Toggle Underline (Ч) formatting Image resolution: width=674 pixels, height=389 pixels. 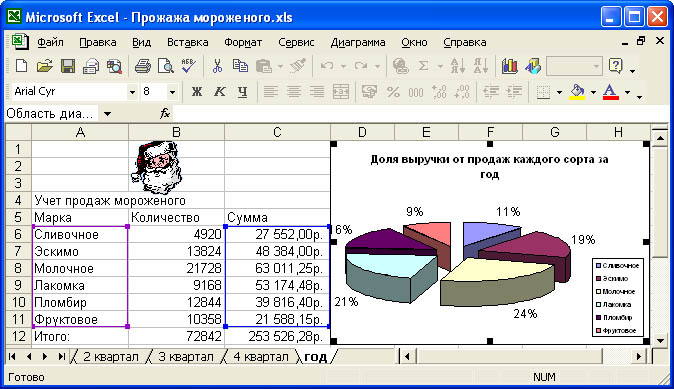click(242, 92)
